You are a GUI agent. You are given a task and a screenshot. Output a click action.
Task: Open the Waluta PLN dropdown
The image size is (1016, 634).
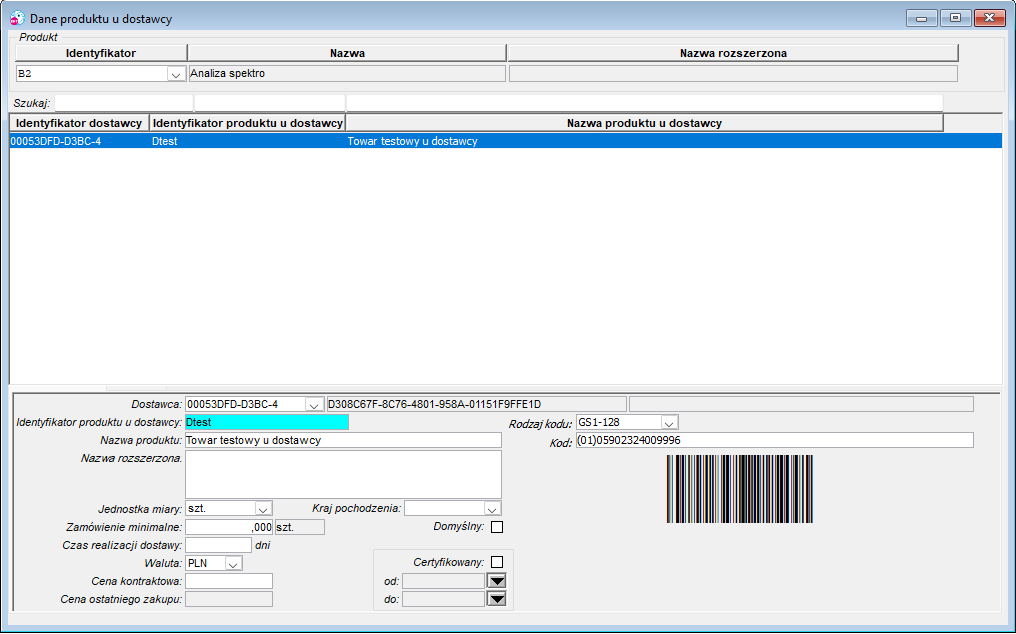[233, 563]
